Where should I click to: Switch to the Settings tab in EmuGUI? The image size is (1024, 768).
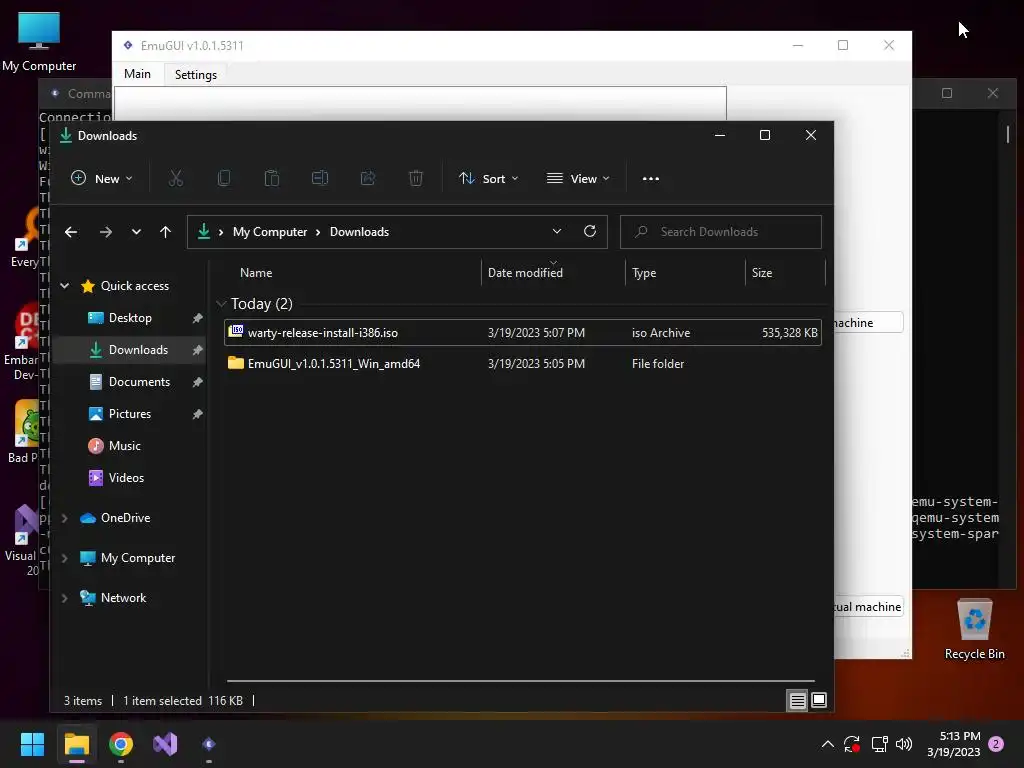[196, 74]
